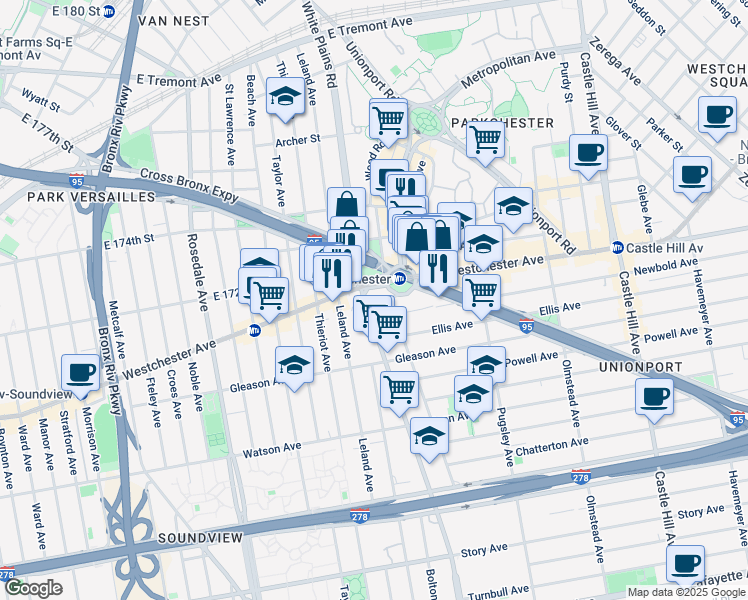Select the E 180 St subway station icon
Image resolution: width=748 pixels, height=600 pixels.
tap(109, 11)
